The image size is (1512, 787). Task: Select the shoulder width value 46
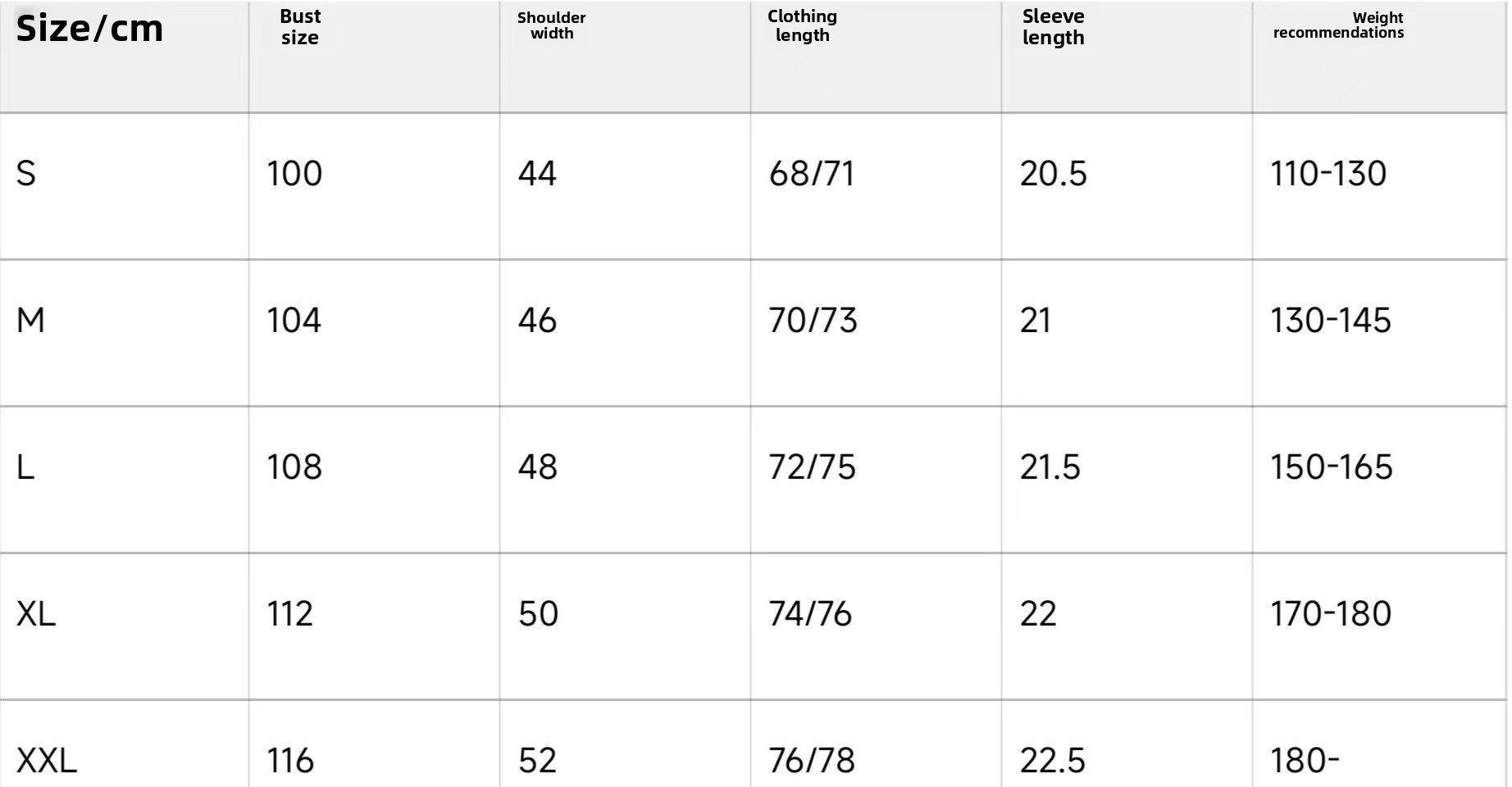pos(537,321)
